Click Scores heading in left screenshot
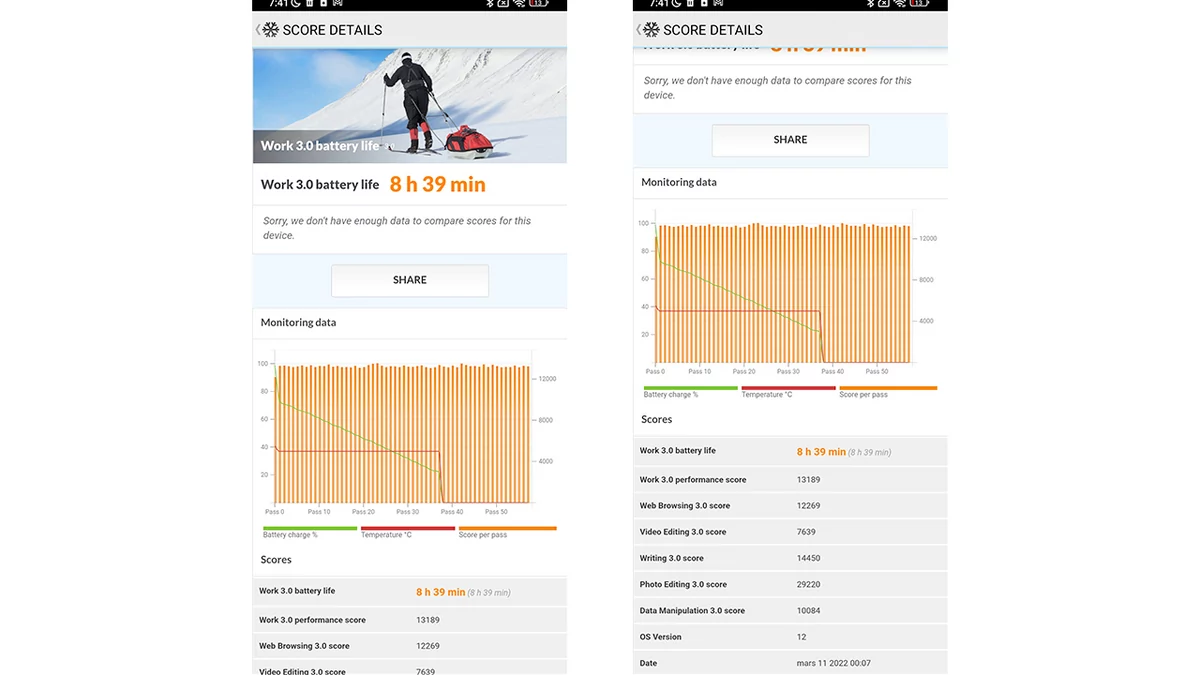This screenshot has height=675, width=1200. click(x=276, y=560)
